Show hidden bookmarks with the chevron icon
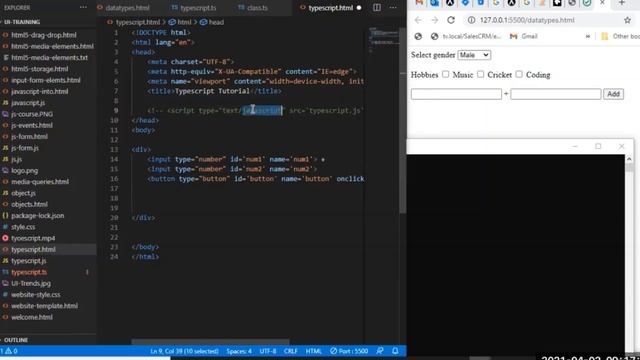Image resolution: width=640 pixels, height=360 pixels. [588, 36]
